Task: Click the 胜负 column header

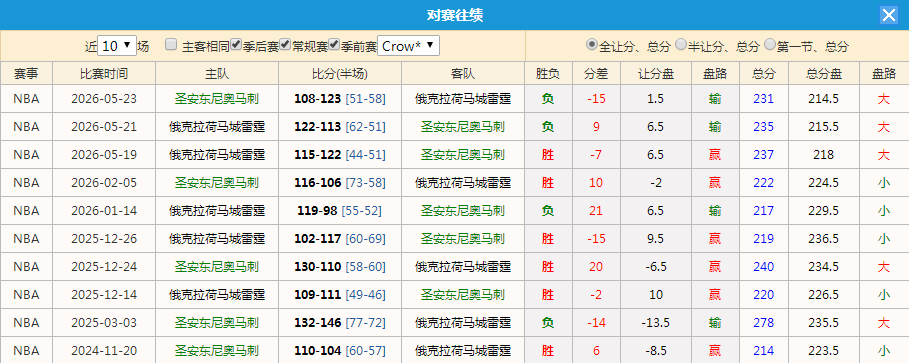Action: click(548, 74)
